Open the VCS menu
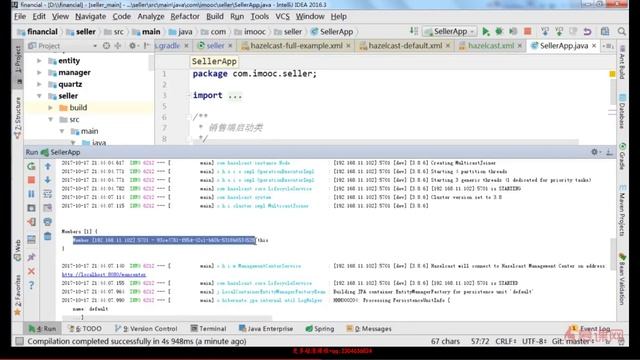640x360 pixels. (x=282, y=16)
